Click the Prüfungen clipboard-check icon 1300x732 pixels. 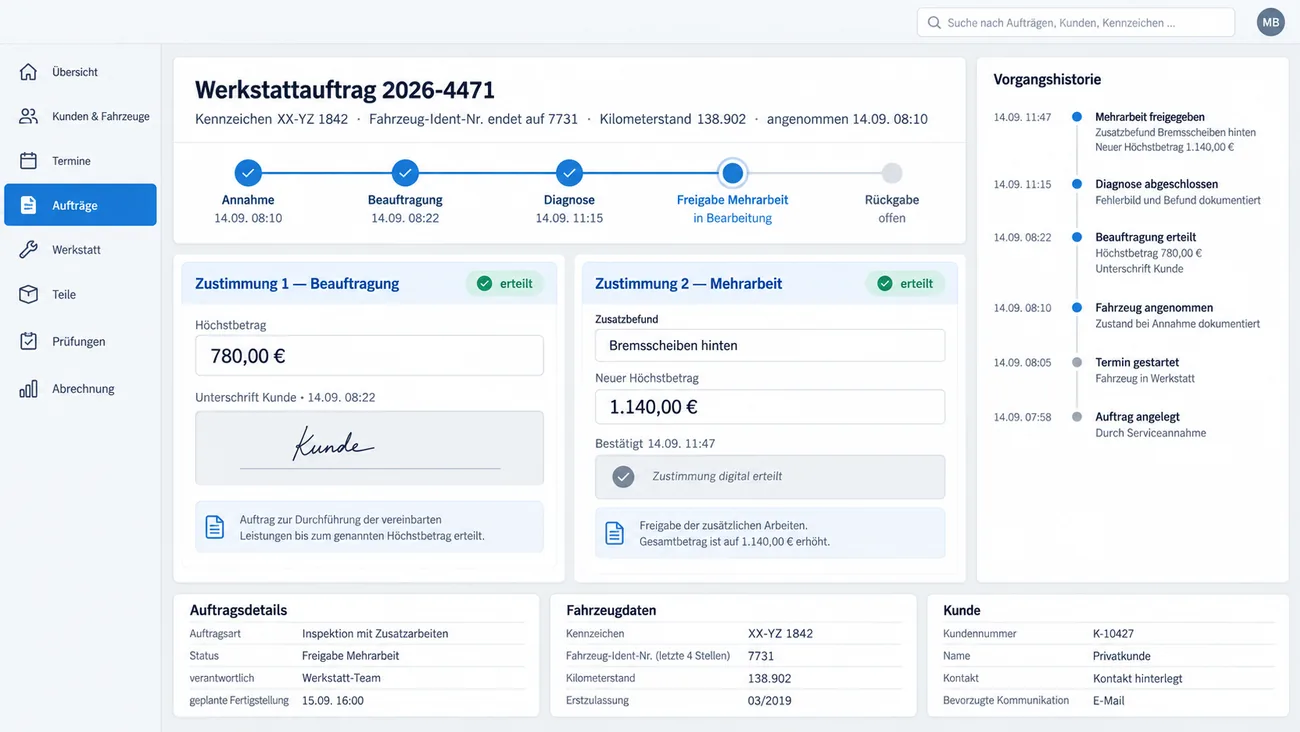28,341
